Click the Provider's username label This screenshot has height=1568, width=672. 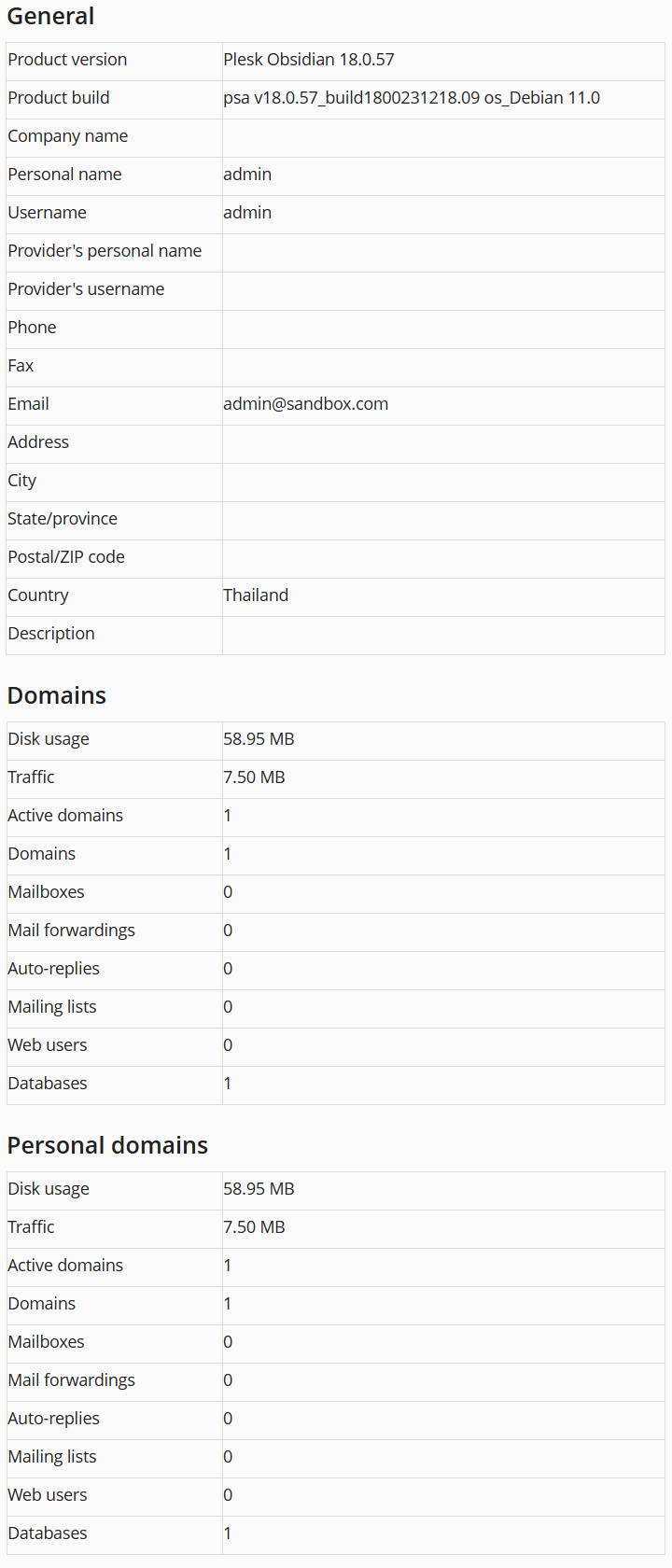86,289
